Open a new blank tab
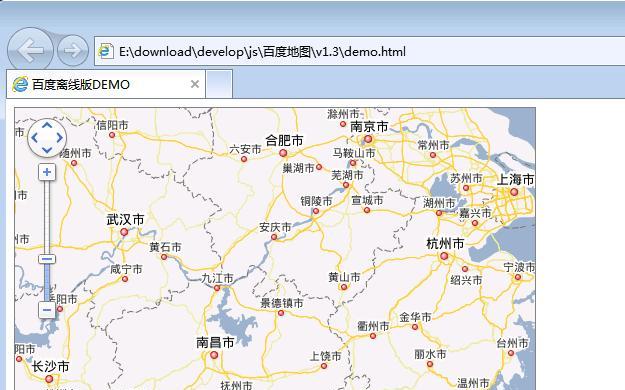This screenshot has height=390, width=625. click(x=219, y=84)
